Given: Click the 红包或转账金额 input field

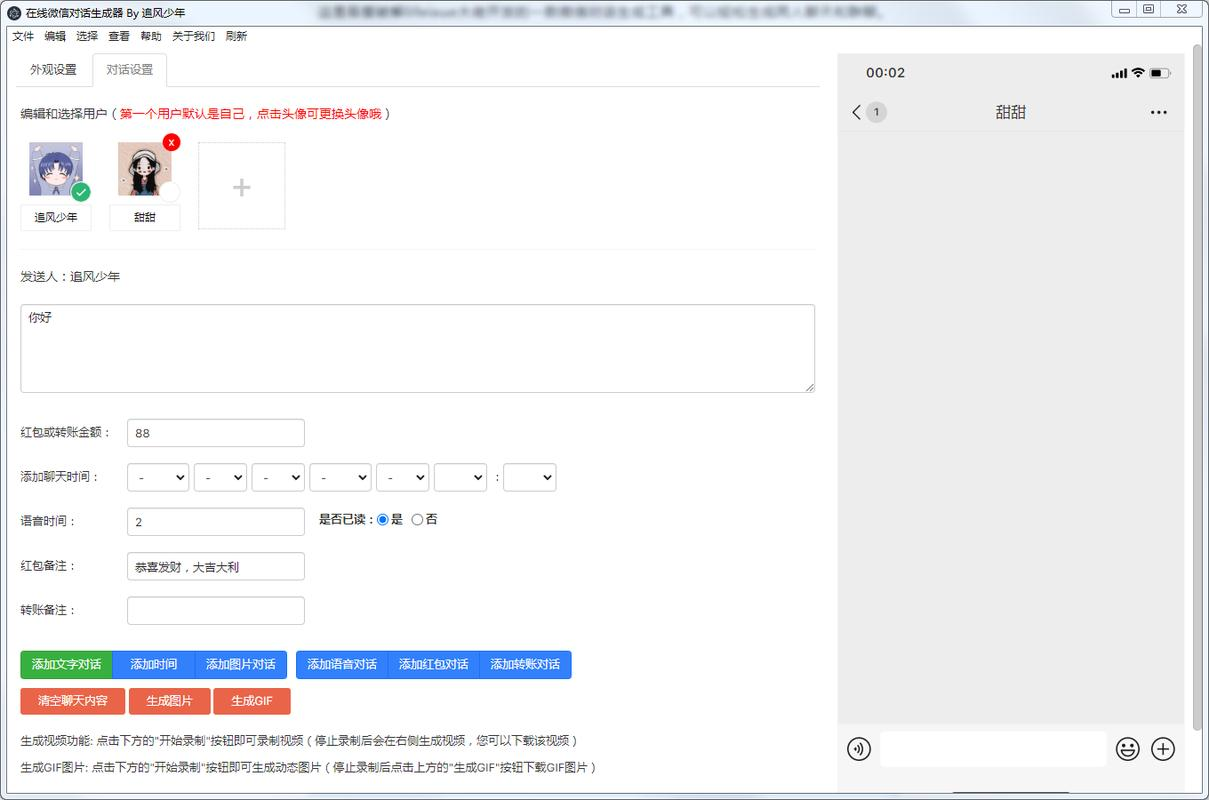Looking at the screenshot, I should tap(216, 433).
